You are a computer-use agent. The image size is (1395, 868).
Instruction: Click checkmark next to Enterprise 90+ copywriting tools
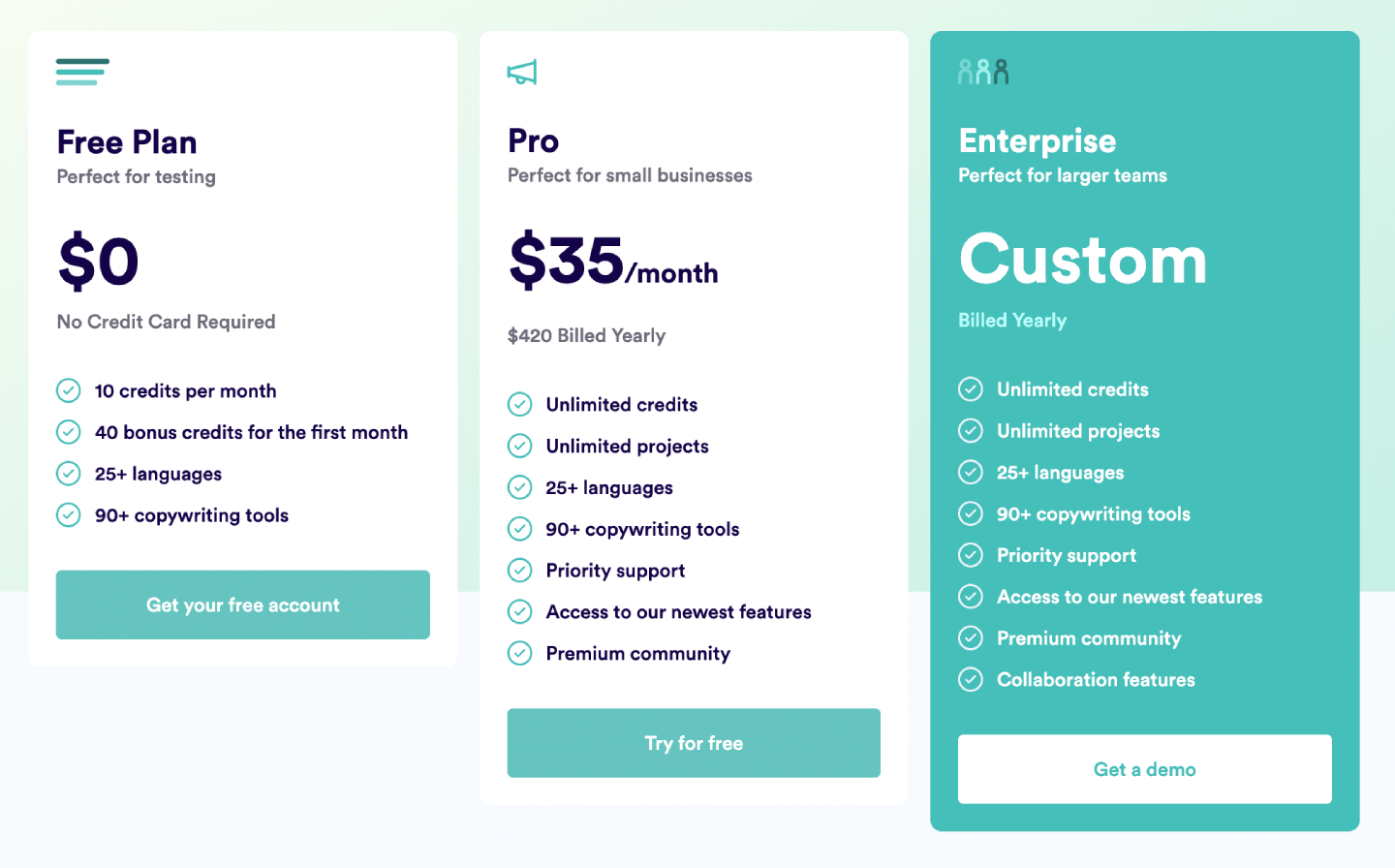coord(971,514)
